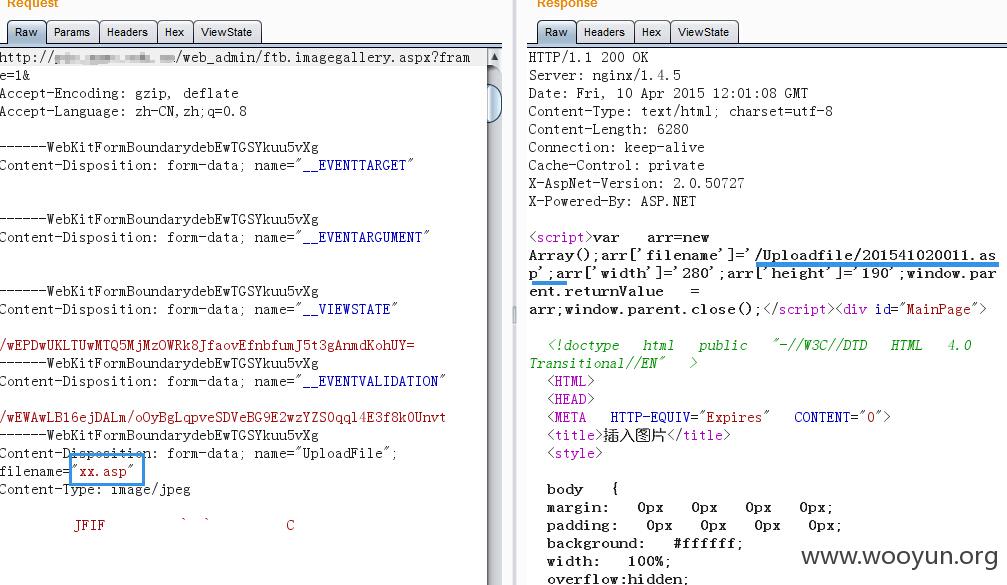Click the request URL ftb.imagegallery.aspx line
Image resolution: width=1007 pixels, height=585 pixels.
[235, 58]
